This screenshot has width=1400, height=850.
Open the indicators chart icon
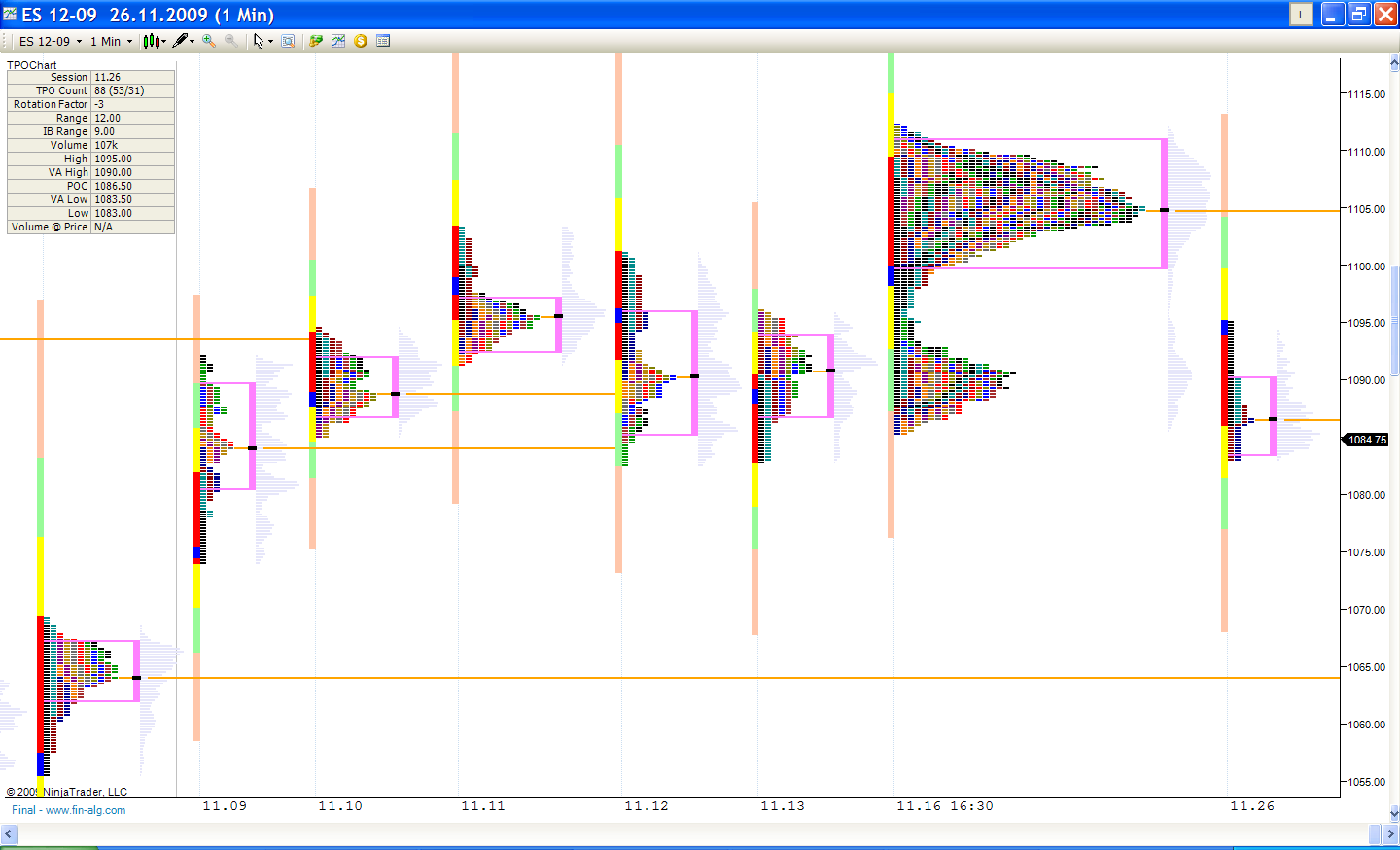(x=338, y=41)
